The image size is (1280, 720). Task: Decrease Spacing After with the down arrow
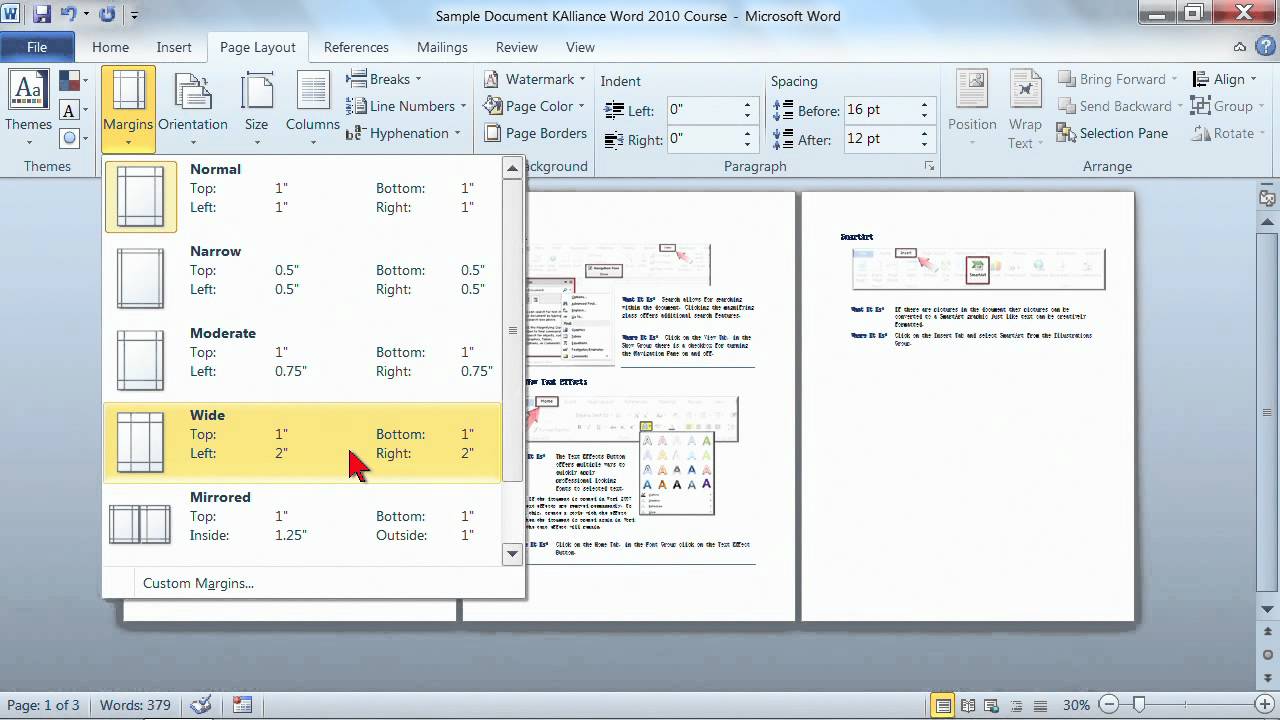924,145
